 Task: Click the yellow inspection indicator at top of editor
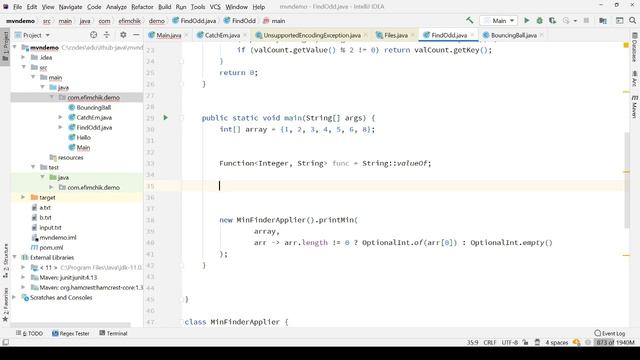point(626,45)
